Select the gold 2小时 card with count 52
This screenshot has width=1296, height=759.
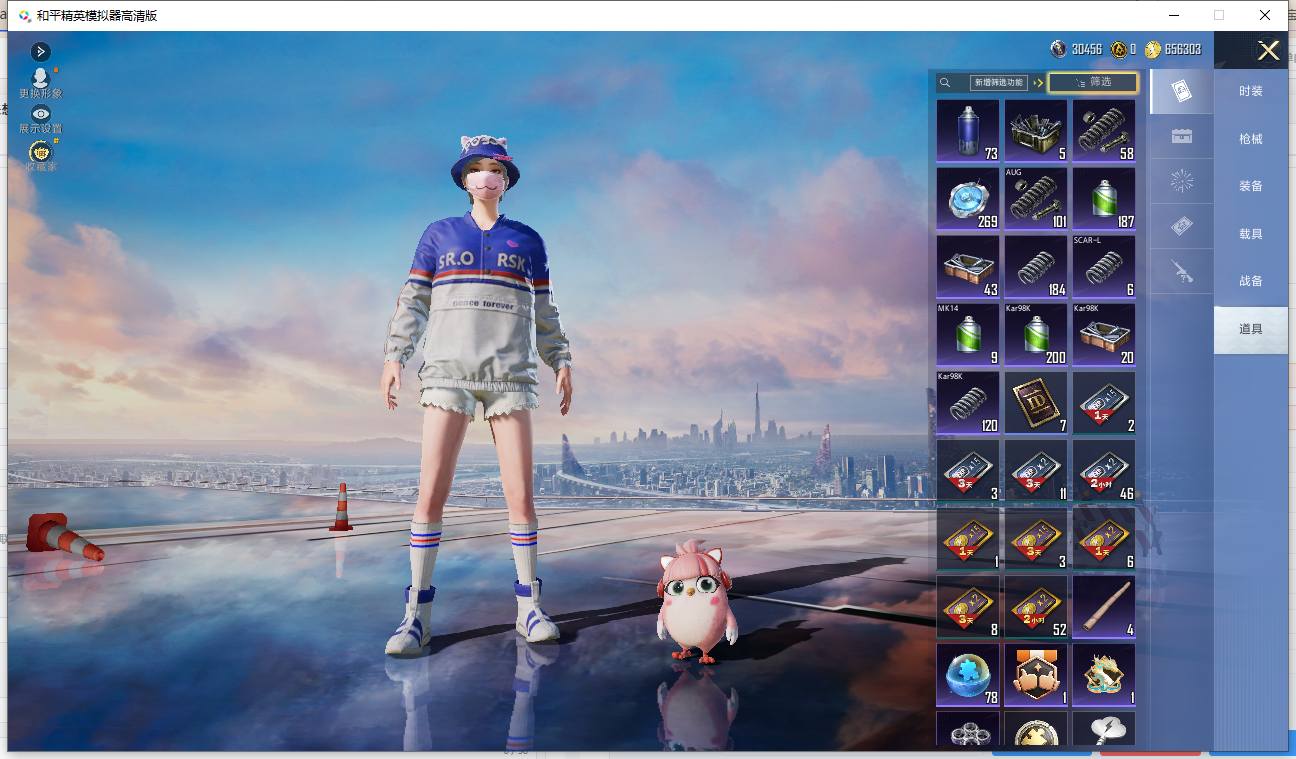pyautogui.click(x=1035, y=606)
